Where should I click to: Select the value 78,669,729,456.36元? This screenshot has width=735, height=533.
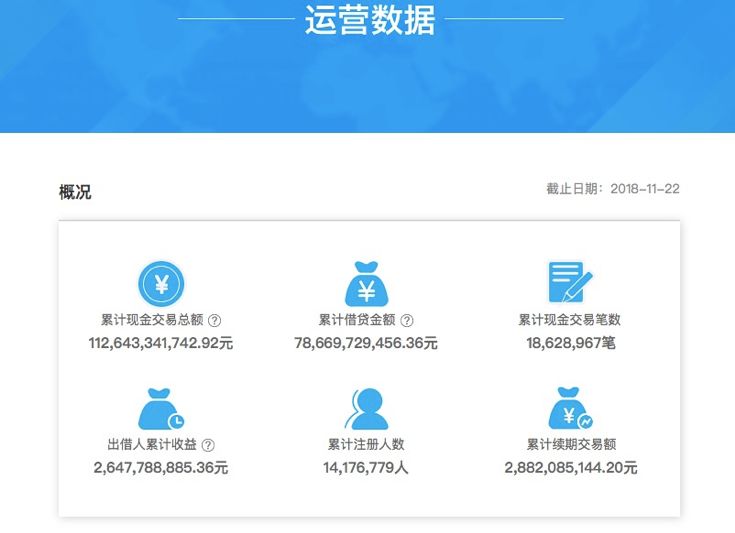coord(366,343)
